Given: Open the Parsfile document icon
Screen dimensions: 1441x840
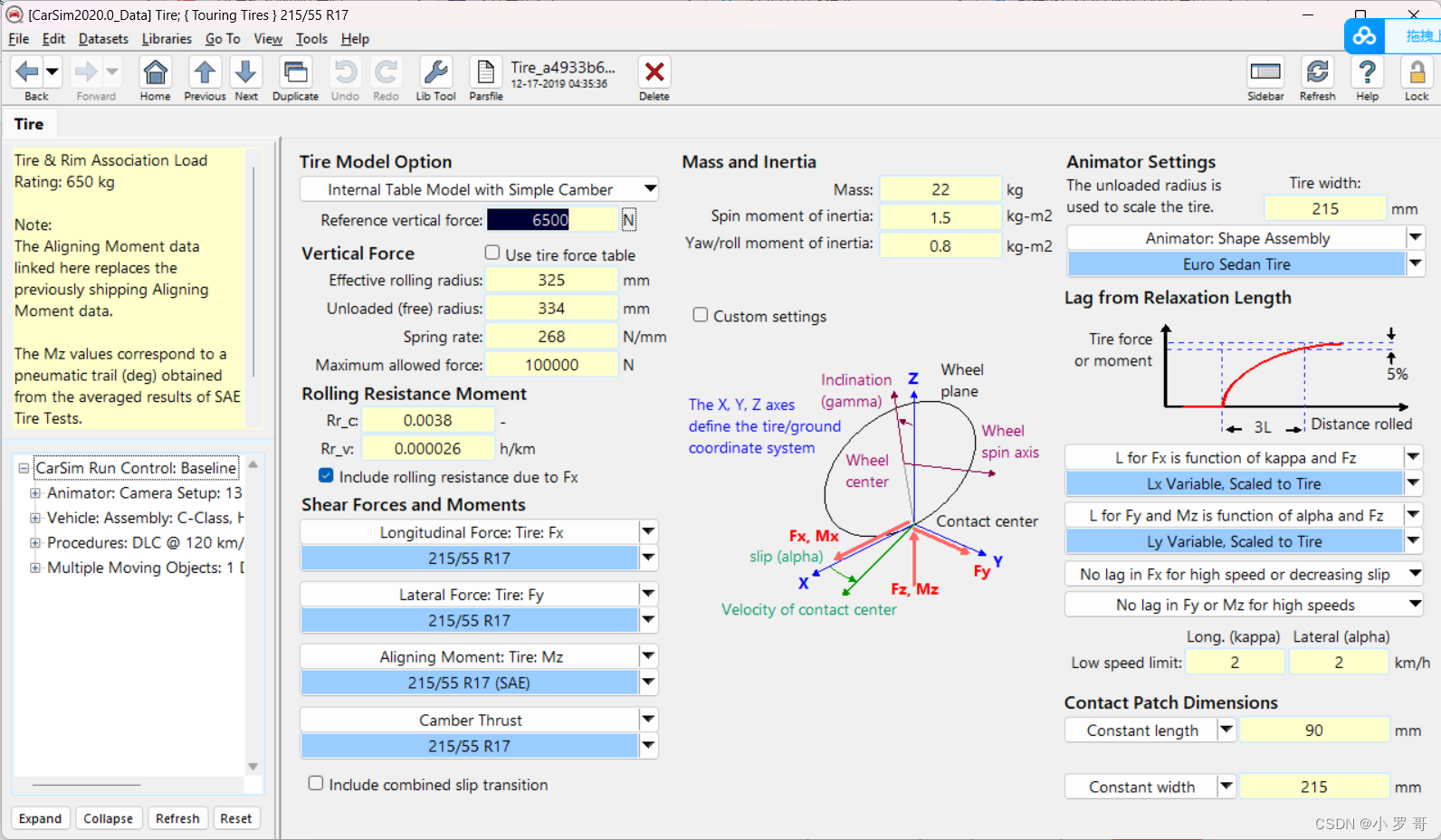Looking at the screenshot, I should tap(485, 72).
